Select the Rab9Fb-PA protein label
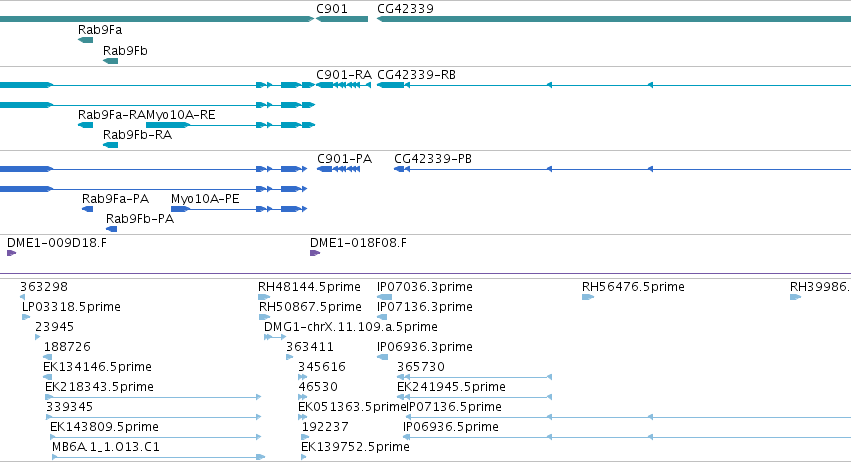851x462 pixels. pyautogui.click(x=139, y=219)
